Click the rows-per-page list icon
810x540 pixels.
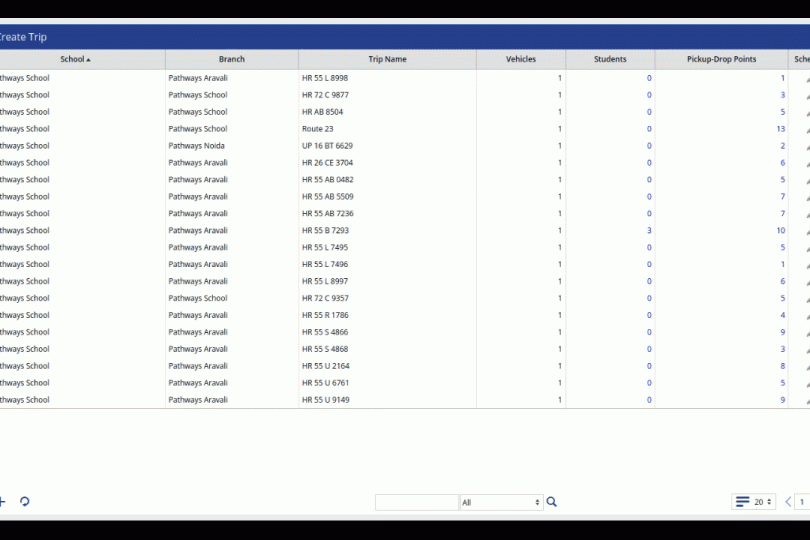pyautogui.click(x=742, y=502)
